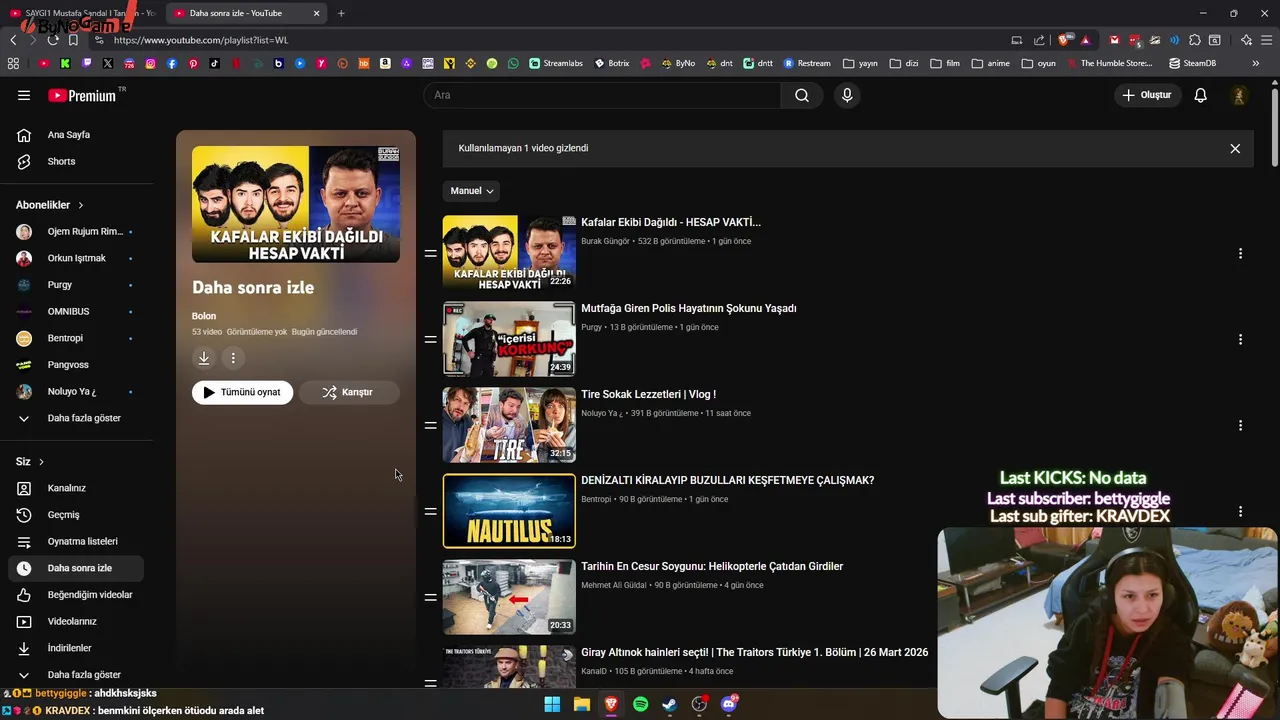The height and width of the screenshot is (720, 1280).
Task: Open Streamlabs bookmark
Action: 556,63
